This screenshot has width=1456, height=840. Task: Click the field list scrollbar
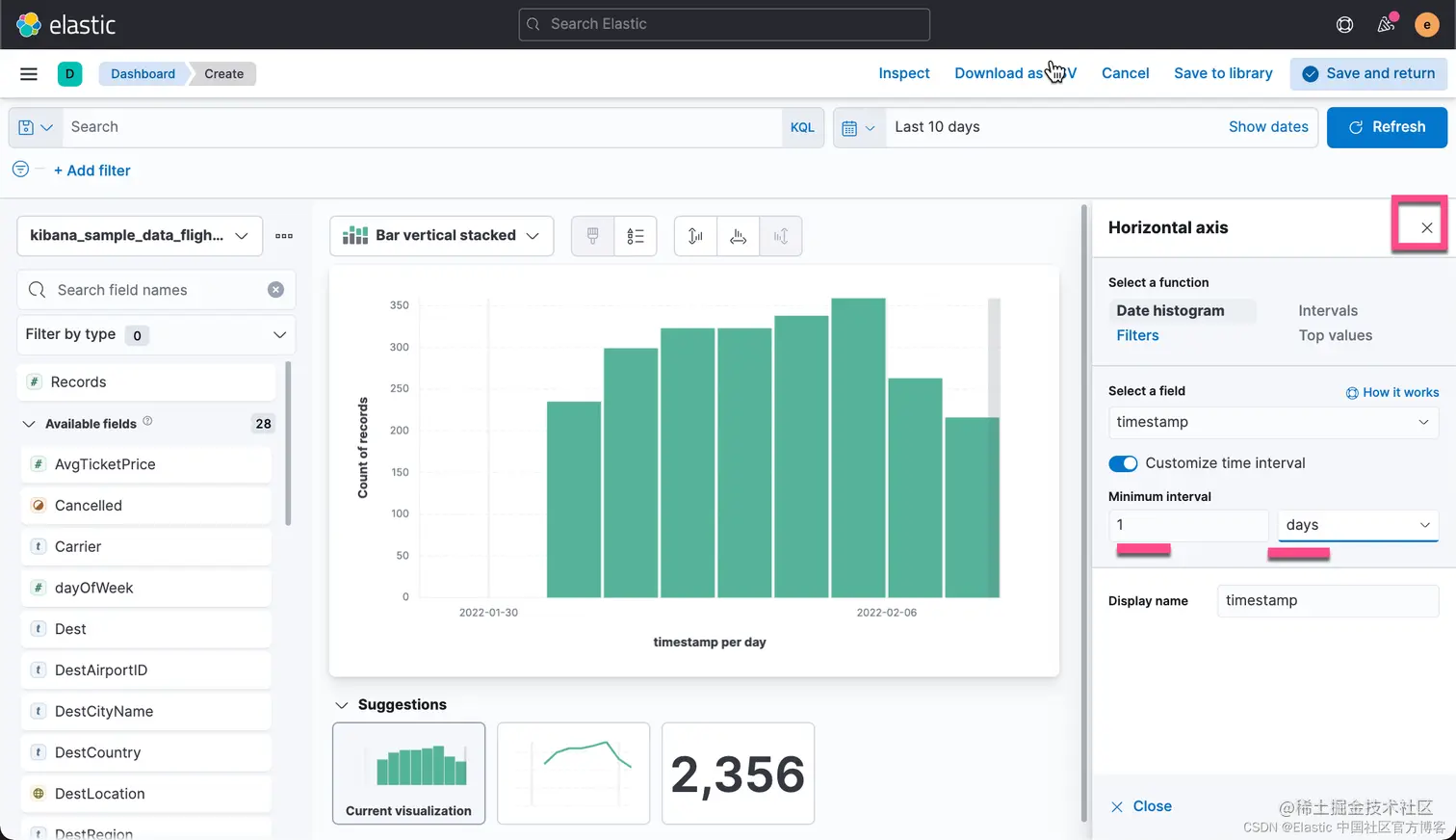click(x=288, y=443)
